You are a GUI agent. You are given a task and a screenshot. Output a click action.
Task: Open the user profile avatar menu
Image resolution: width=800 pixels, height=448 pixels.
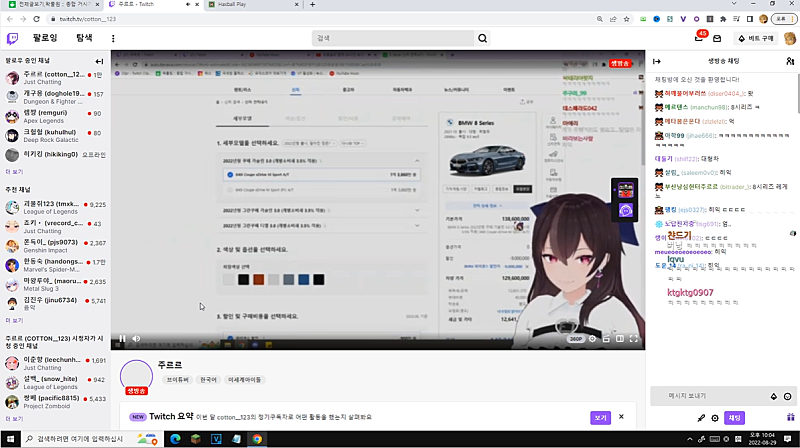pos(790,38)
